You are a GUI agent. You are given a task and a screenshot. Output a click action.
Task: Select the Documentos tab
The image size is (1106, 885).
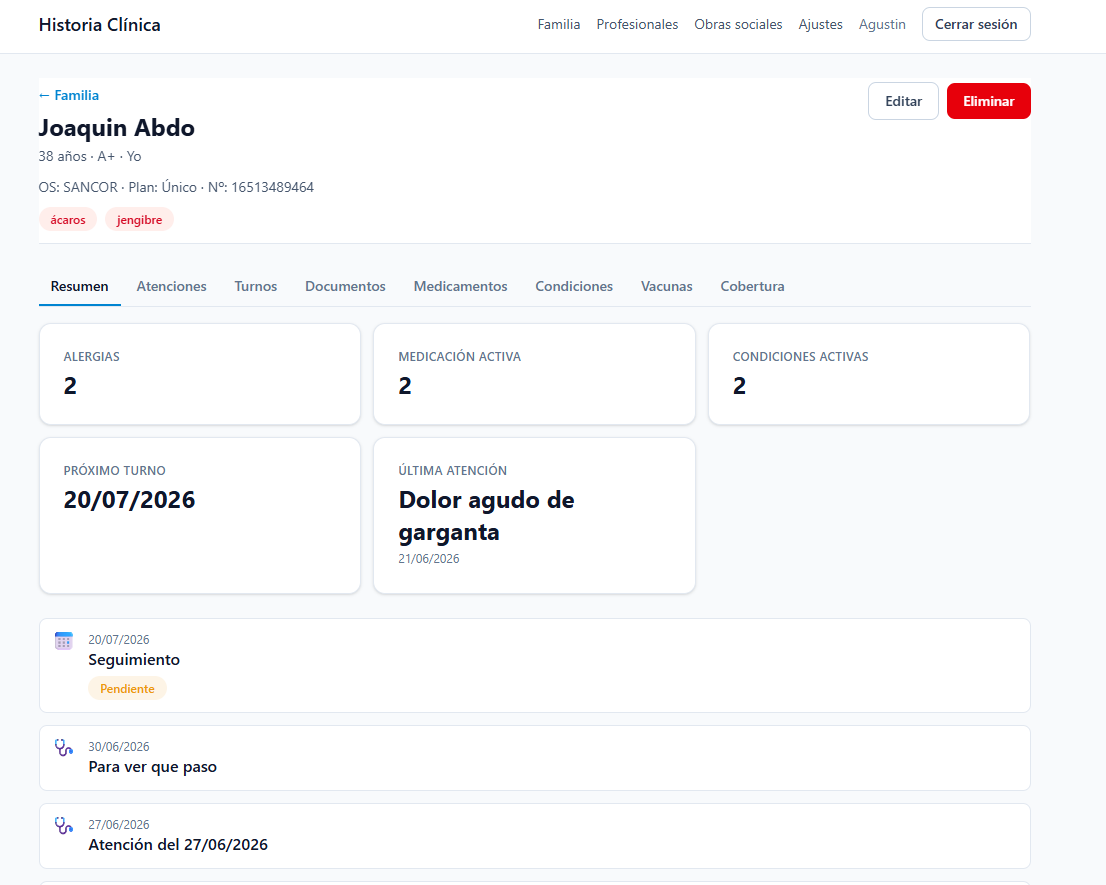pos(345,286)
